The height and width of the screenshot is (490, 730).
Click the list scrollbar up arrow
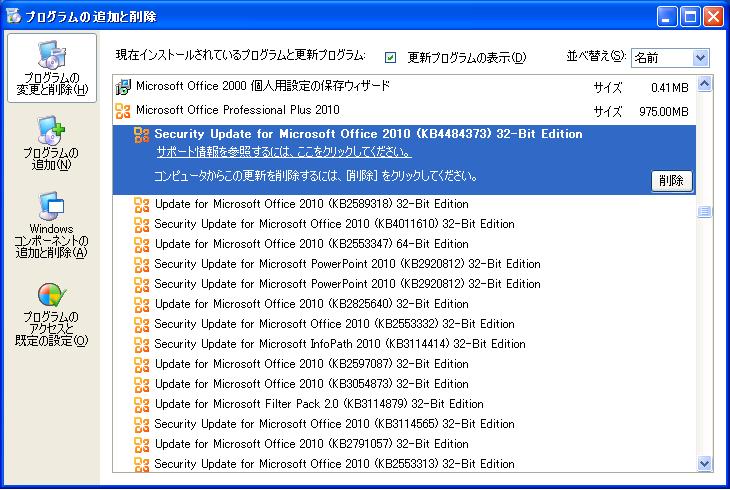[x=704, y=84]
